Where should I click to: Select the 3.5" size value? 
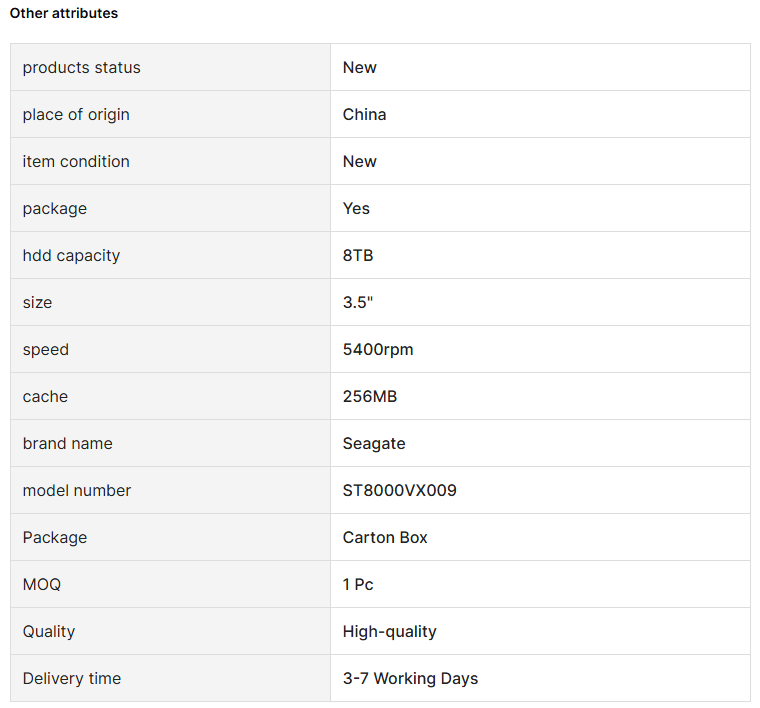[x=357, y=303]
